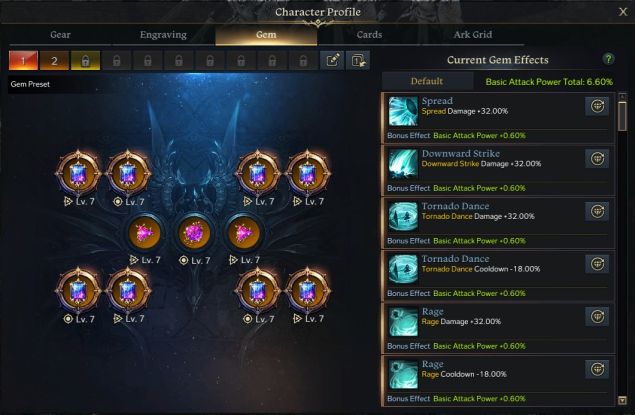Select the Tornado Dance Damage skill icon

[403, 216]
